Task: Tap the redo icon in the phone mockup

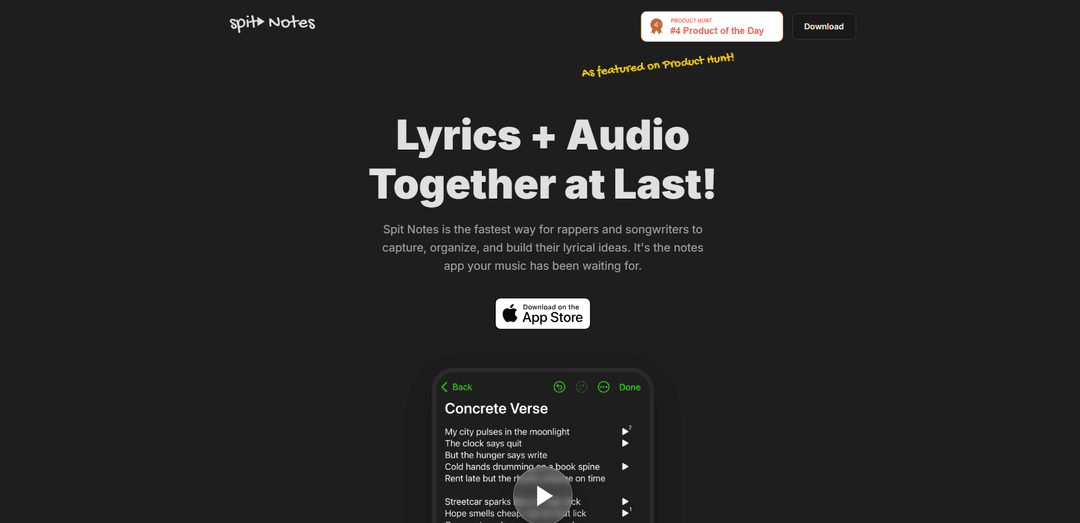Action: pyautogui.click(x=581, y=387)
